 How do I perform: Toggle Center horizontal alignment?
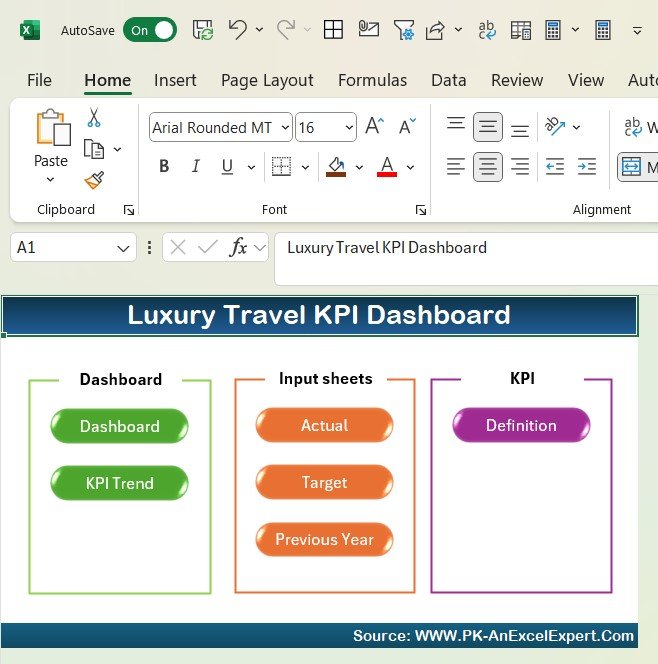[488, 167]
